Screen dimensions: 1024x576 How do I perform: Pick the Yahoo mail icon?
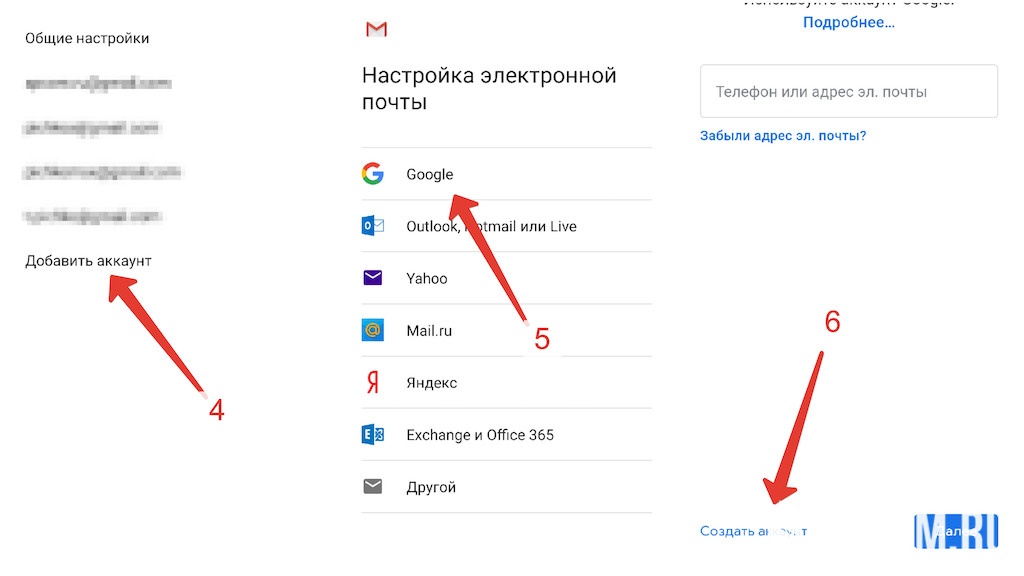coord(373,278)
